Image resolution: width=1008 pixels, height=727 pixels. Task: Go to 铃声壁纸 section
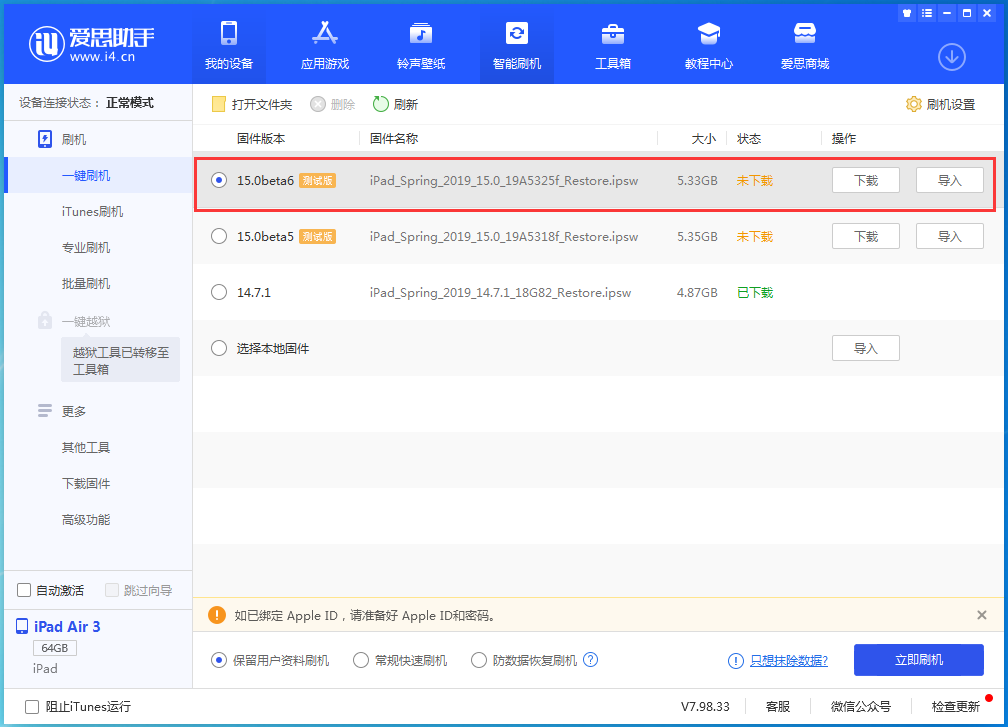click(420, 45)
